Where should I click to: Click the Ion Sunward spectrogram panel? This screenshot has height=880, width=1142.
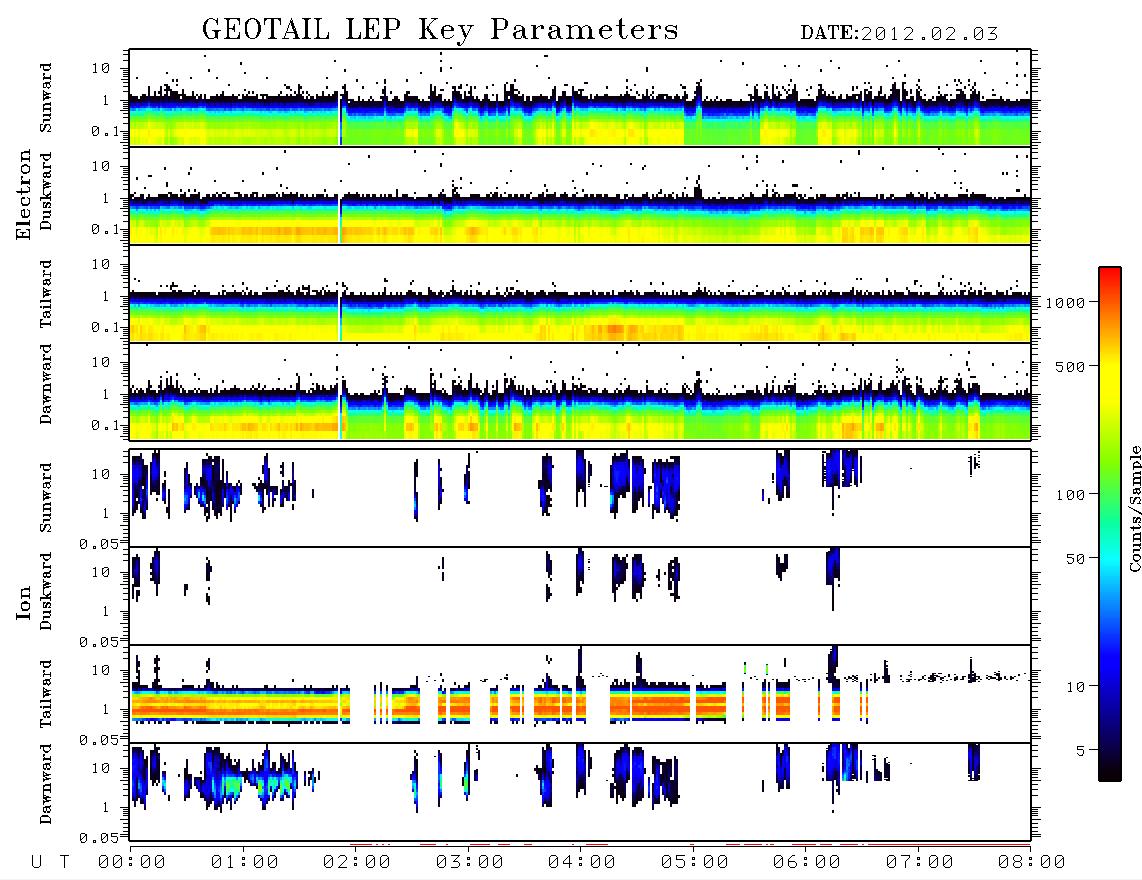click(x=580, y=498)
